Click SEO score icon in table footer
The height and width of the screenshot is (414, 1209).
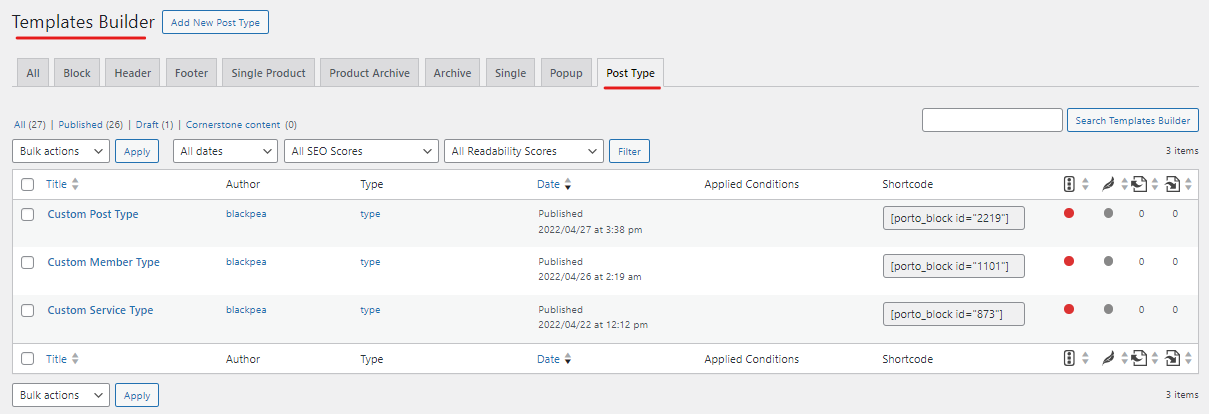tap(1069, 359)
